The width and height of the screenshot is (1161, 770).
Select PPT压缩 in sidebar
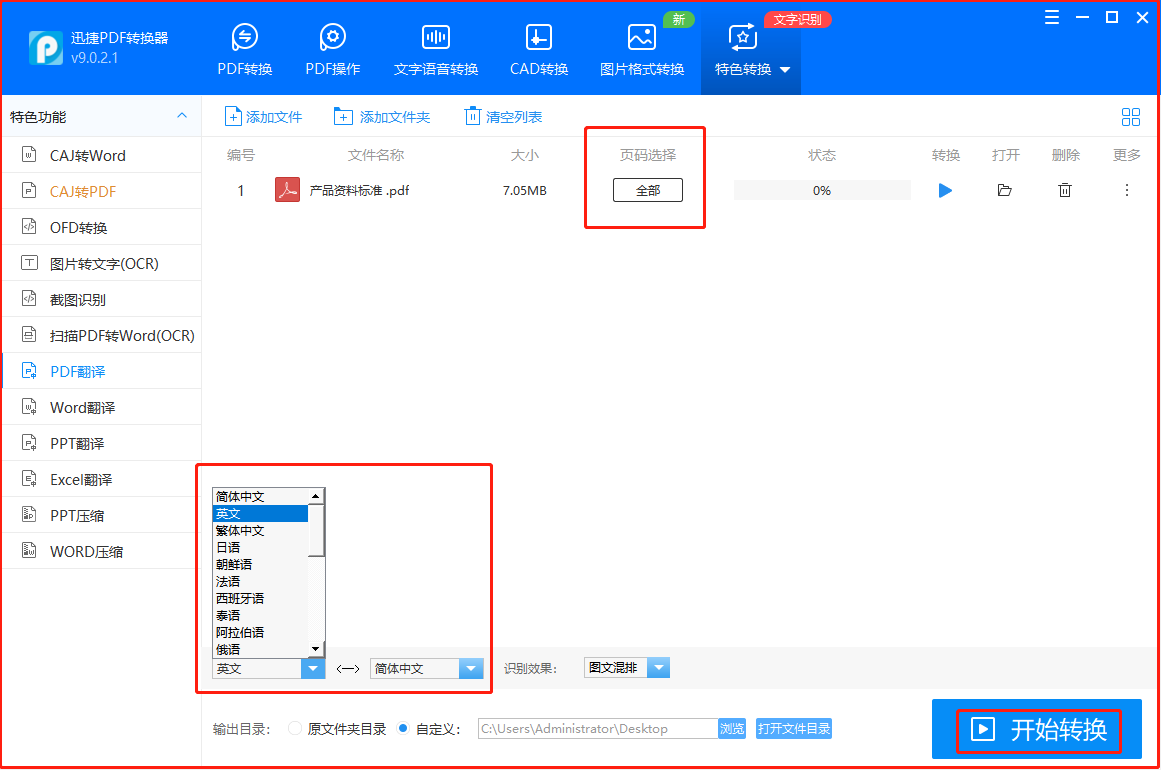pos(102,515)
